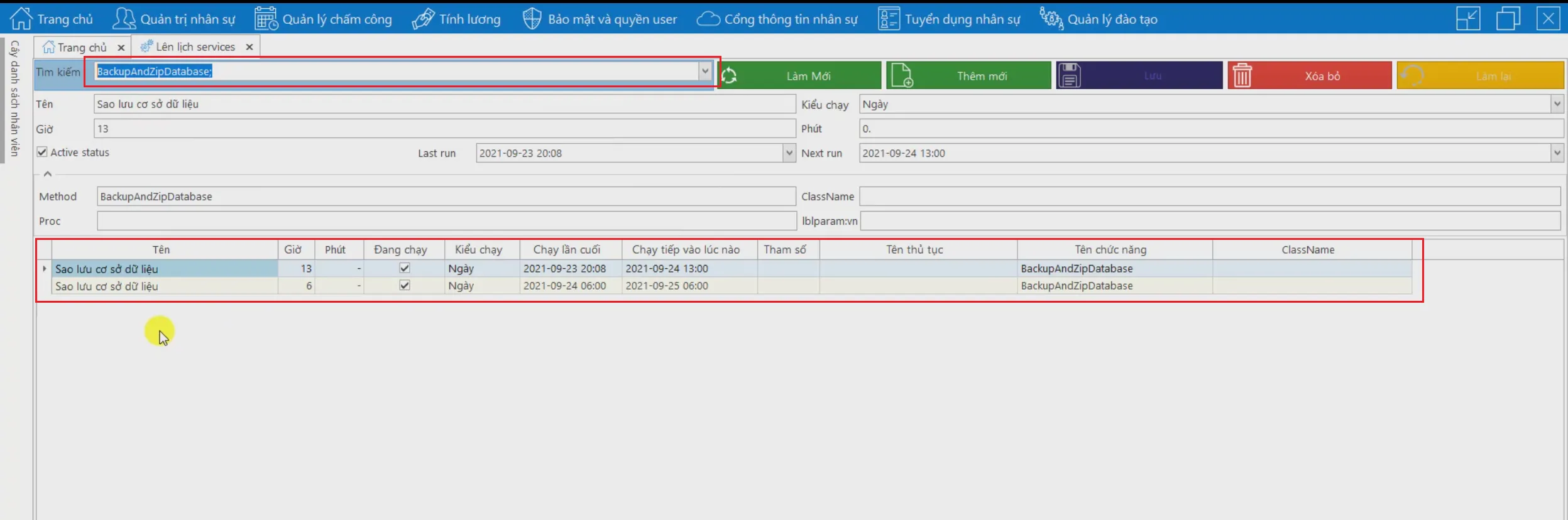
Task: Open the Last run date dropdown arrow
Action: tap(789, 153)
